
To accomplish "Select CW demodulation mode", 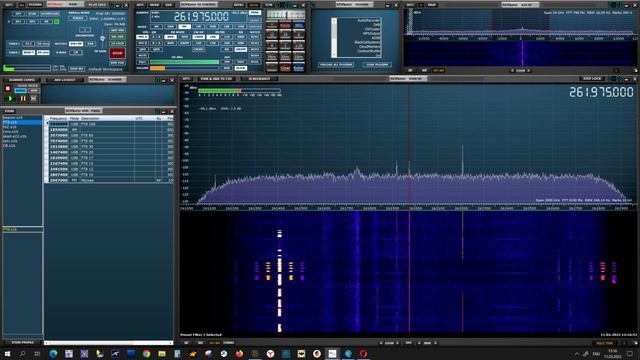I will click(198, 27).
